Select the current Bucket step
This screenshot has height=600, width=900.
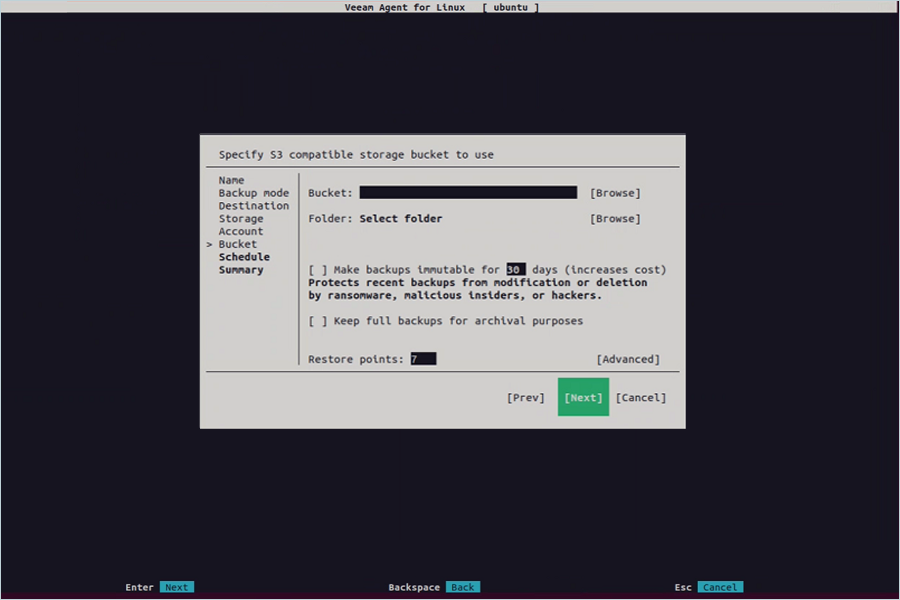tap(238, 244)
